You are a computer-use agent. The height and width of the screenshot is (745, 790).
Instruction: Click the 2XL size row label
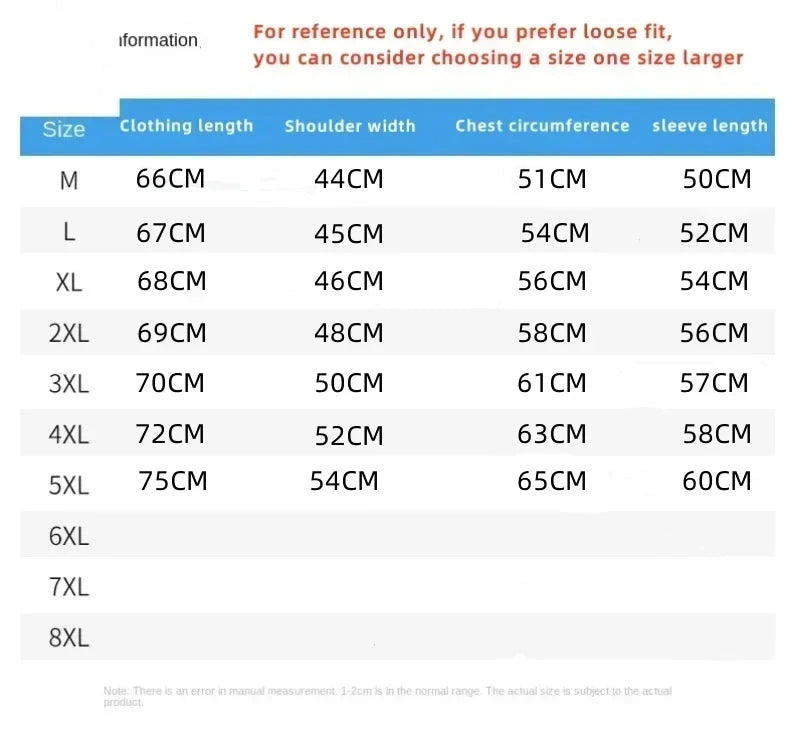pyautogui.click(x=69, y=334)
